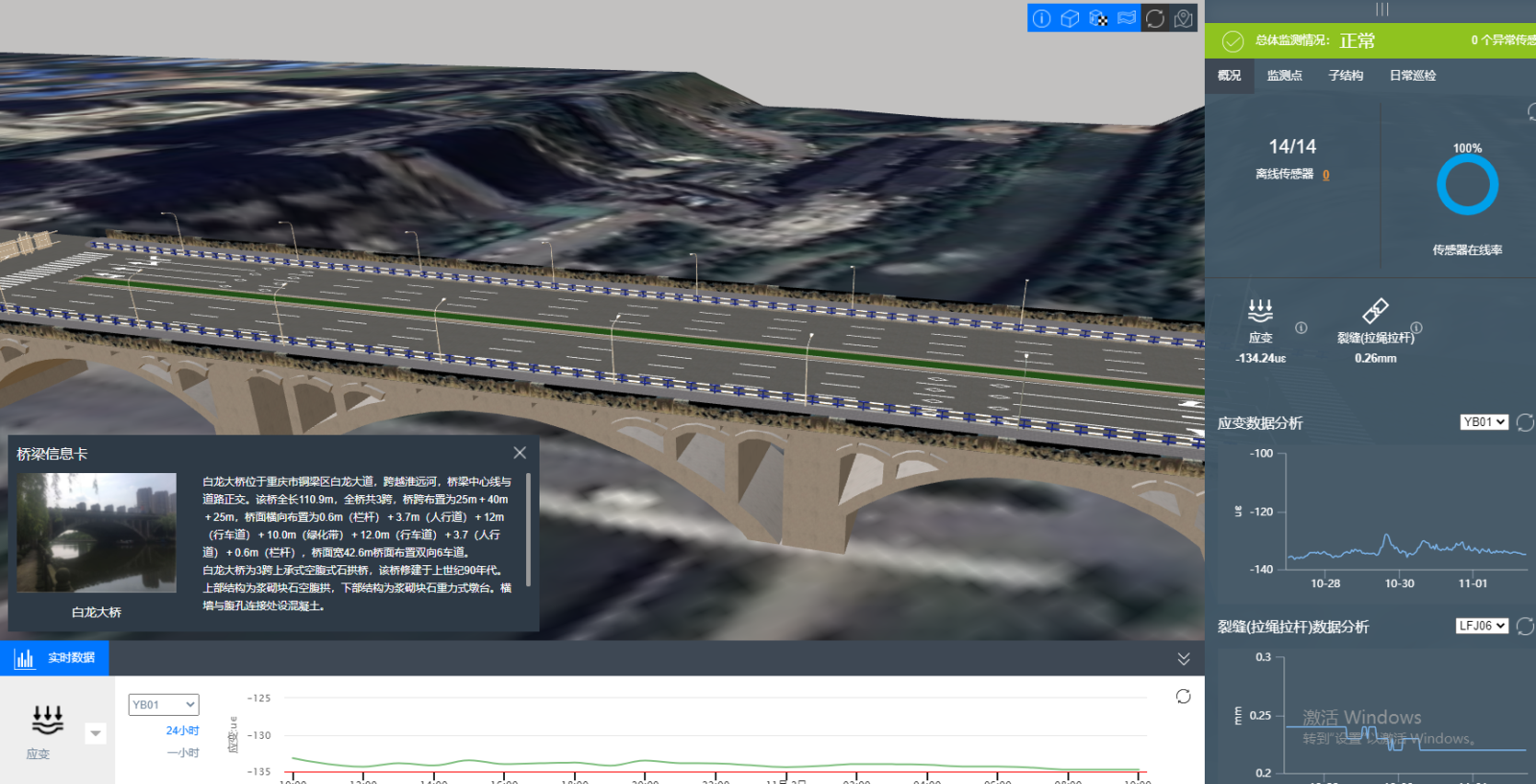Collapse the realtime data panel with double chevron
1536x784 pixels.
point(1184,658)
